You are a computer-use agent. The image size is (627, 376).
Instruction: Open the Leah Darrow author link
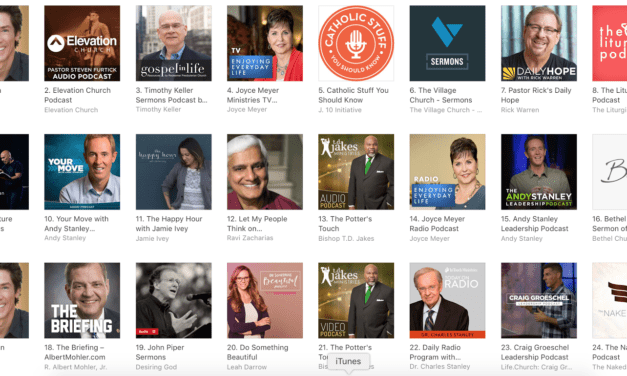(x=247, y=367)
